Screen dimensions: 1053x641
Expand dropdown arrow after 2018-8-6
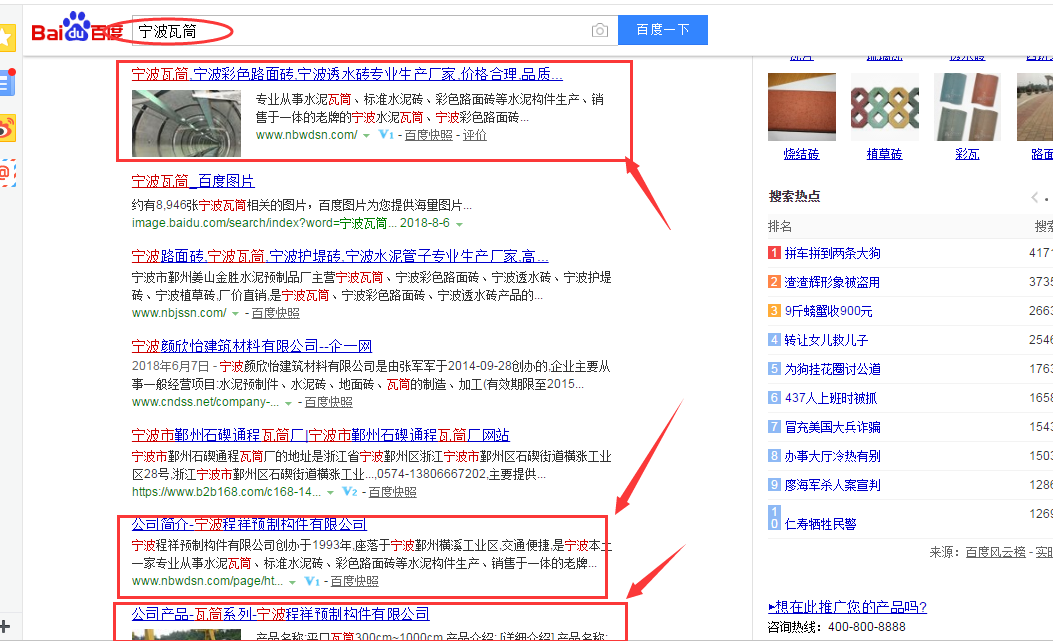click(x=459, y=224)
